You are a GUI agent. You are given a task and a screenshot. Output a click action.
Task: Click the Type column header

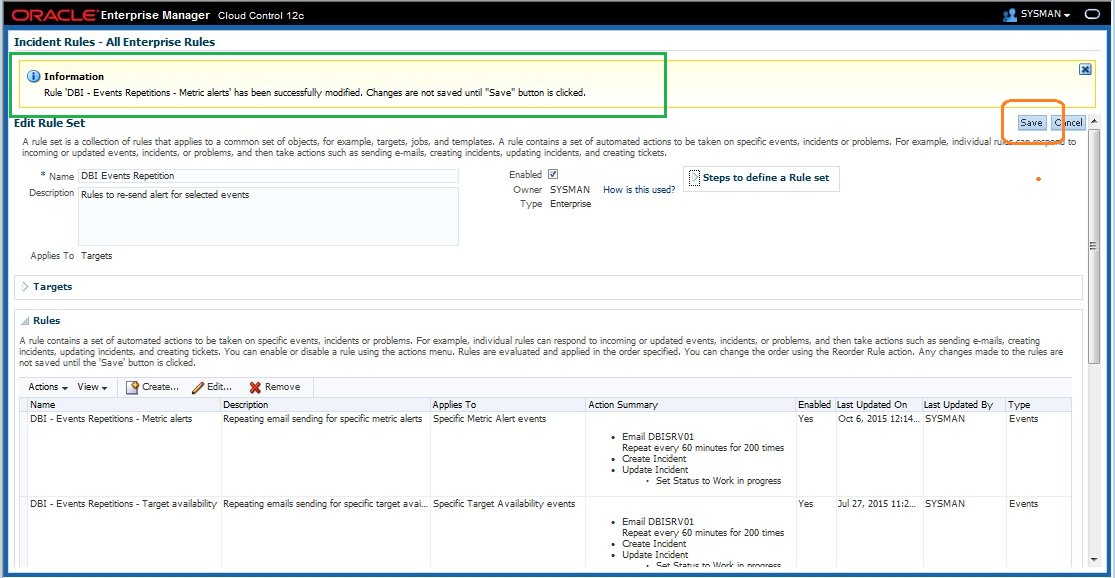[1038, 405]
